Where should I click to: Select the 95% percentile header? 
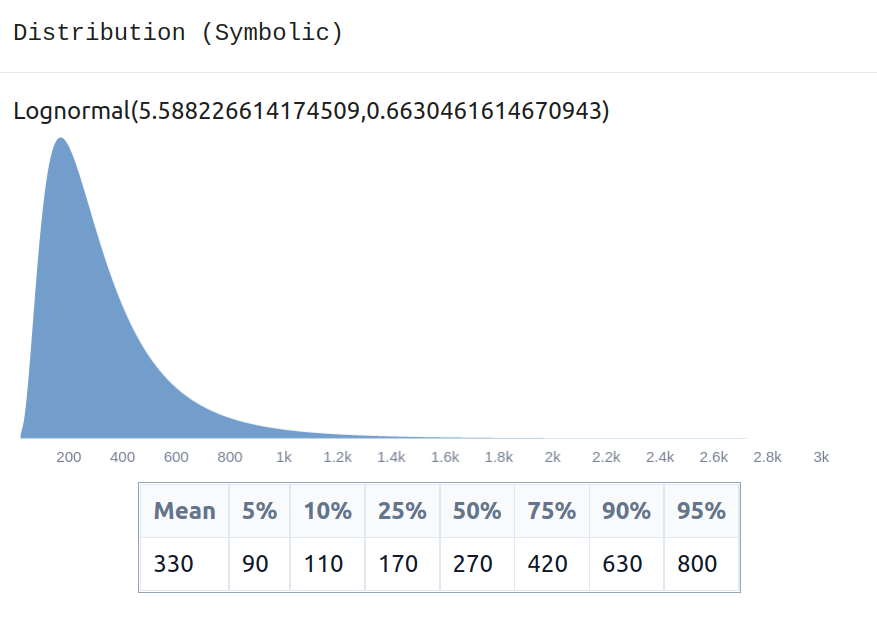click(701, 511)
